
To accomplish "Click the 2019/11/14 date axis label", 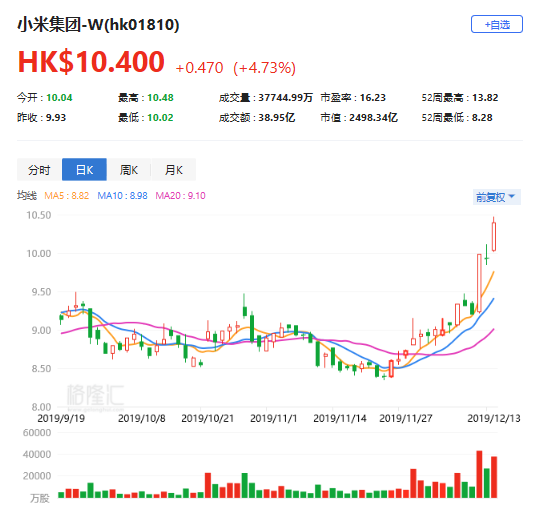I will (340, 418).
